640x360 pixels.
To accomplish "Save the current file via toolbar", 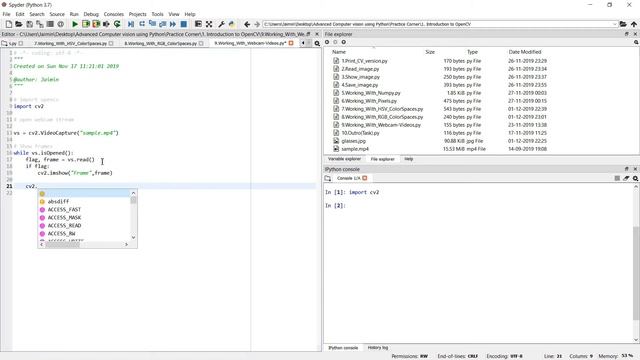I will click(29, 24).
